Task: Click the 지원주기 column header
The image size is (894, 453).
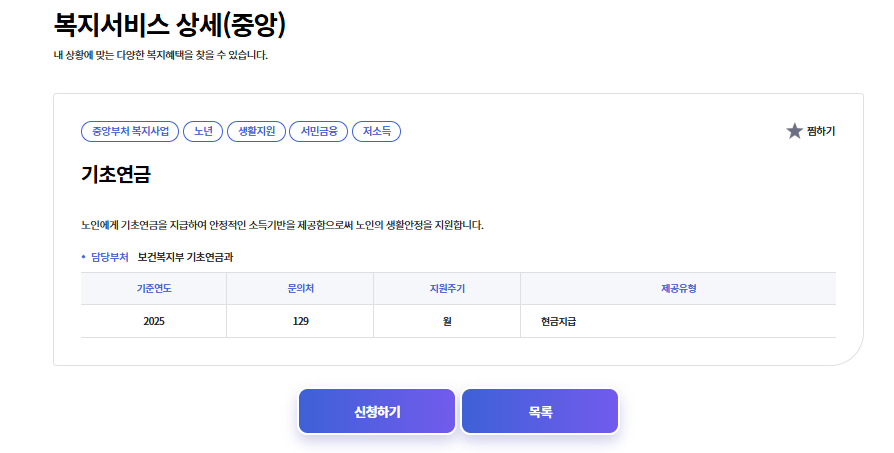Action: tap(447, 288)
